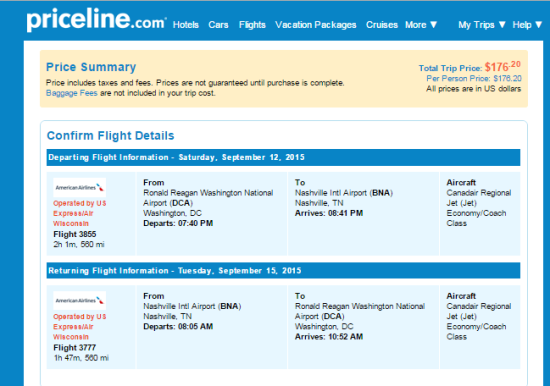550x386 pixels.
Task: Go to the Hotels section
Action: tap(186, 25)
